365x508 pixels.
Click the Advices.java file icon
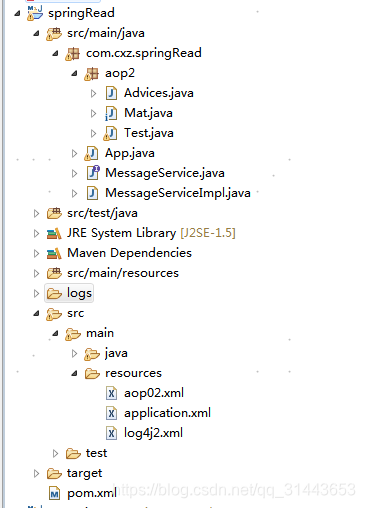pyautogui.click(x=111, y=93)
